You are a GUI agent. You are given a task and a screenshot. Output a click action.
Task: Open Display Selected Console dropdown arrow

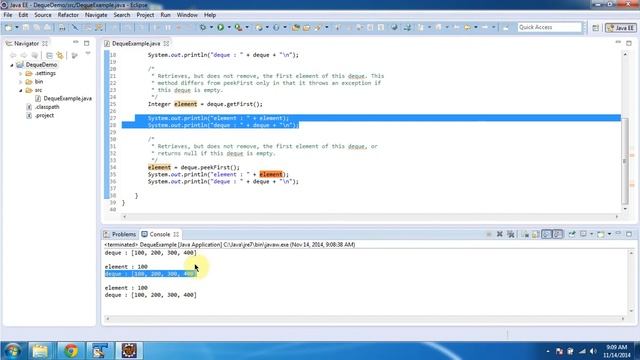coord(591,234)
